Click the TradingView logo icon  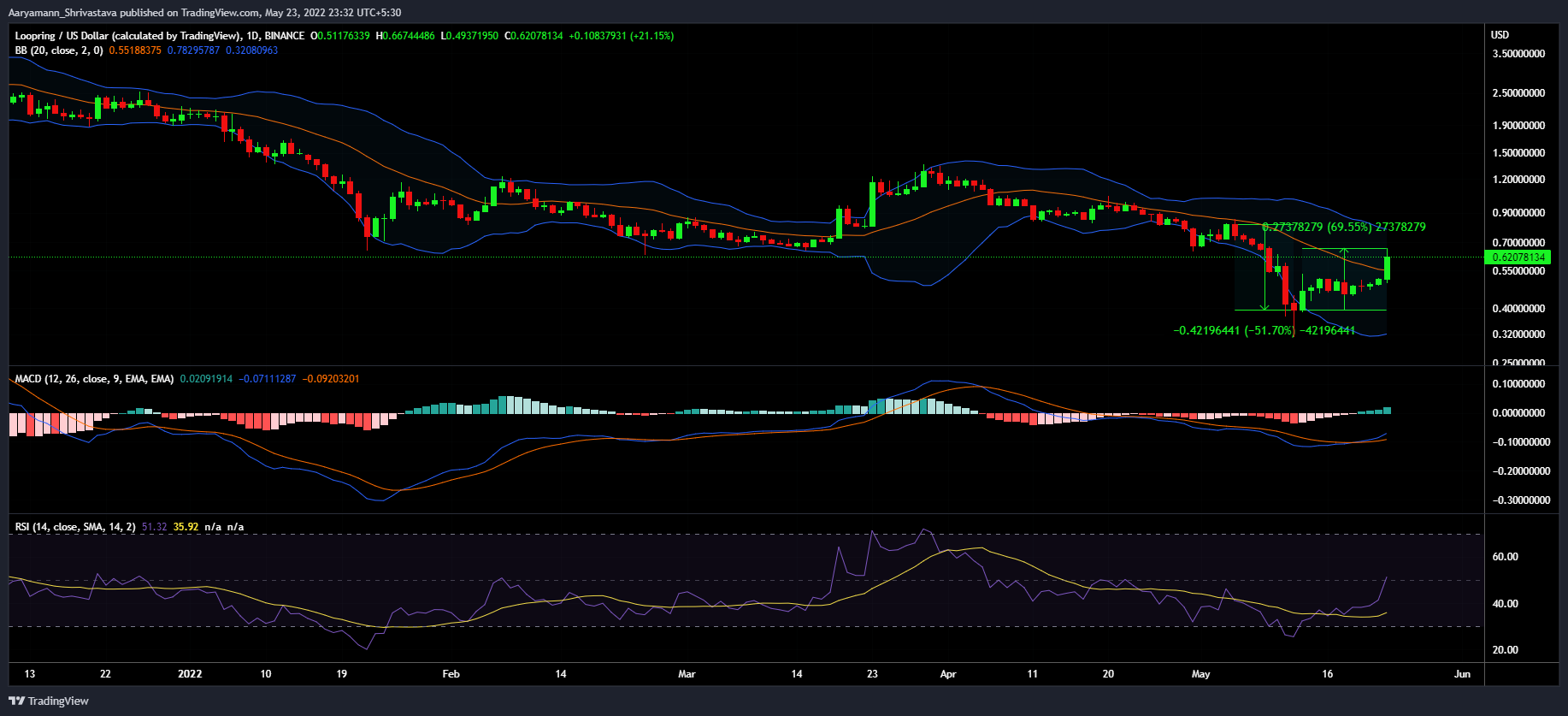[x=16, y=701]
